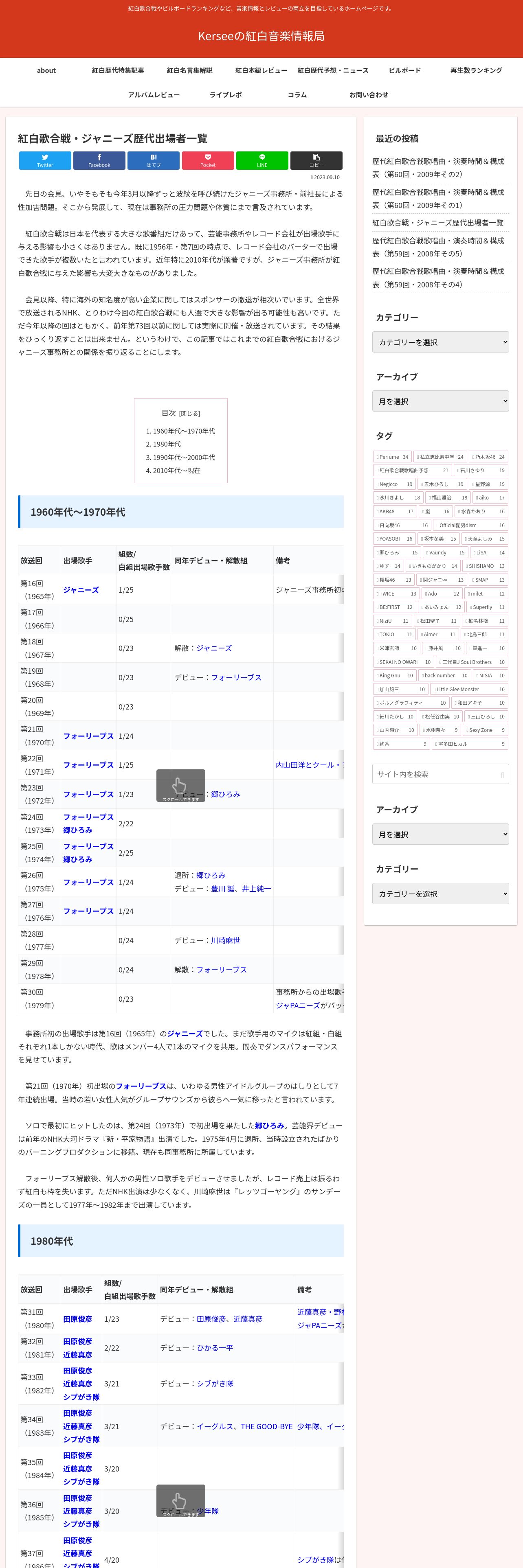
Task: Click the サイト内を検索 search field
Action: tap(440, 774)
